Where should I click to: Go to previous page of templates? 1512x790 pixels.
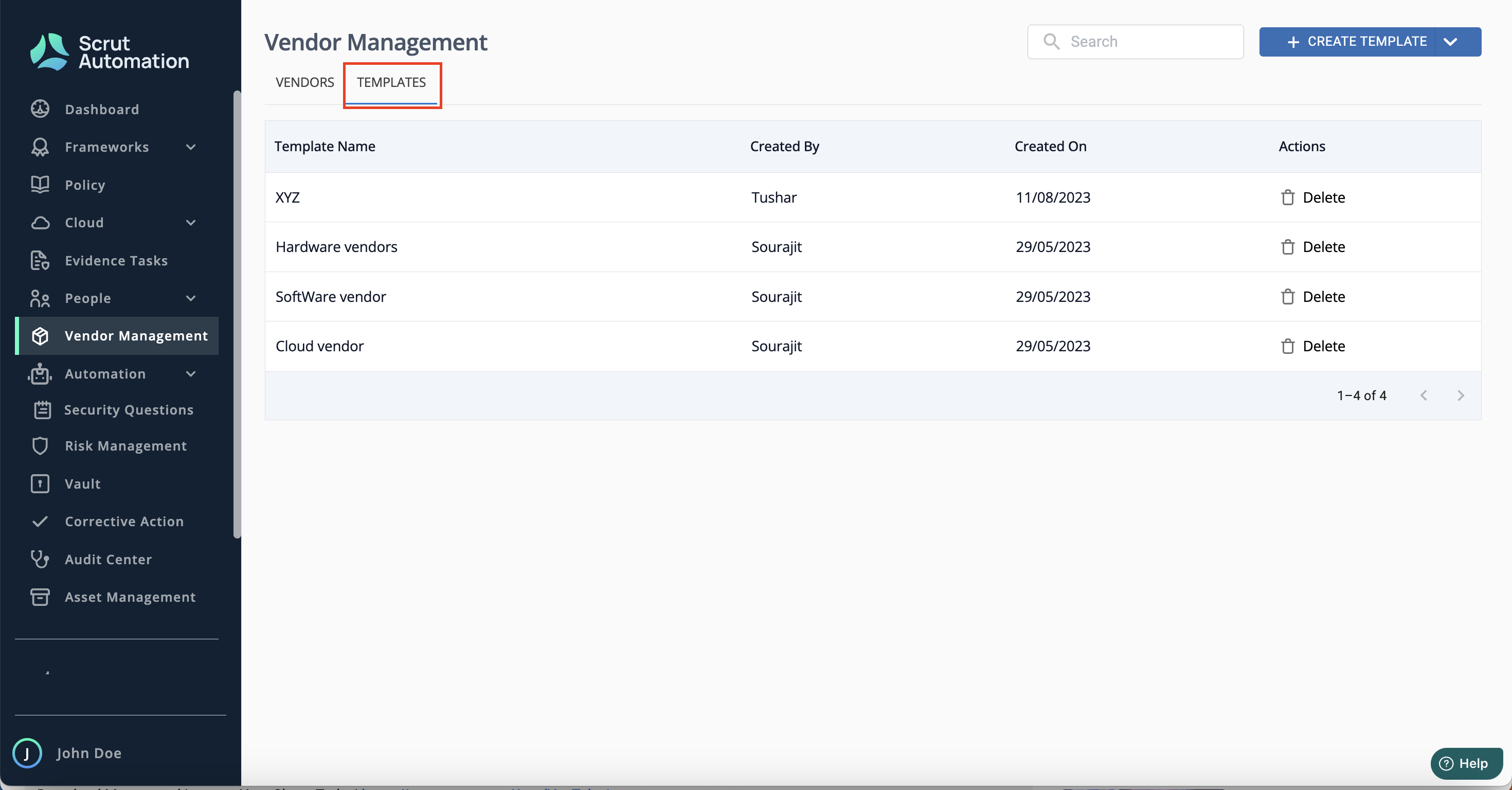(x=1424, y=396)
